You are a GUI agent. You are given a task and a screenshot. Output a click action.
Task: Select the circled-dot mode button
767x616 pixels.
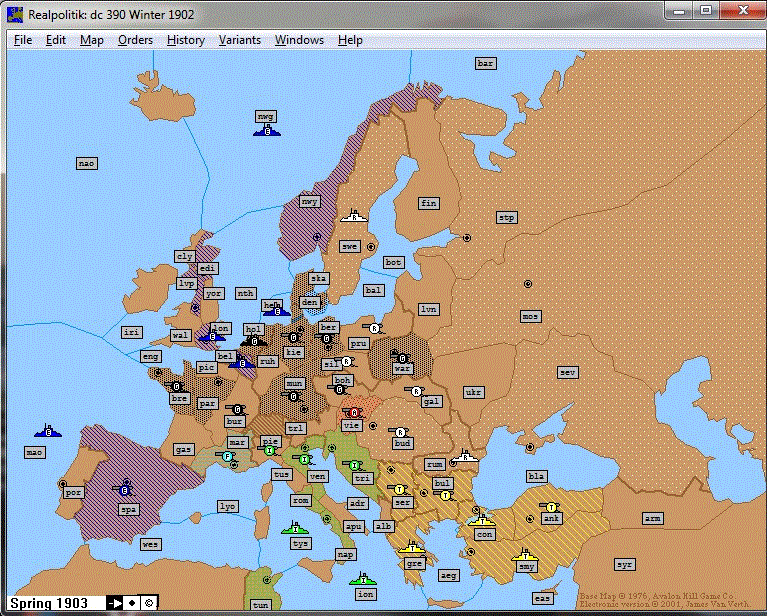pos(149,603)
